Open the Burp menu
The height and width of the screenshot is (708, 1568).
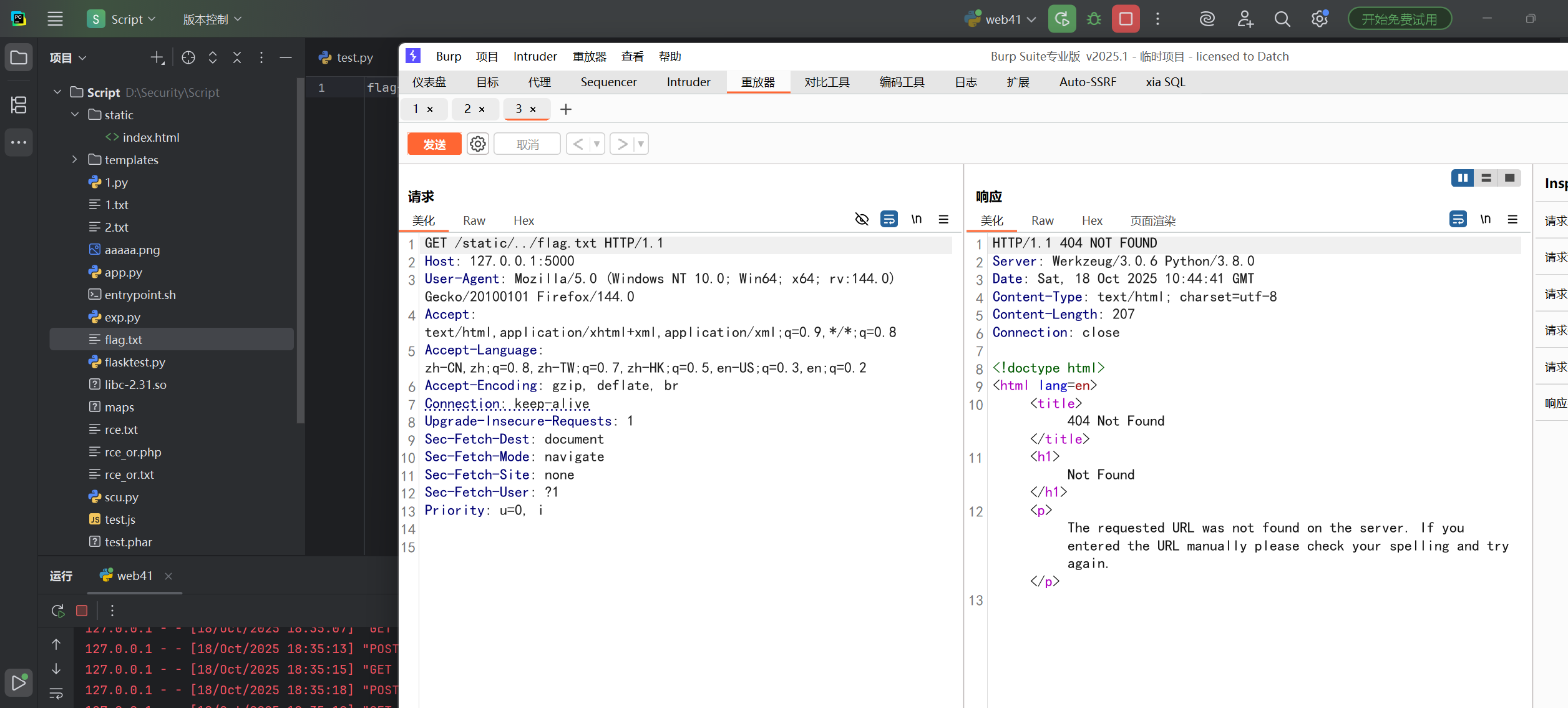coord(449,56)
